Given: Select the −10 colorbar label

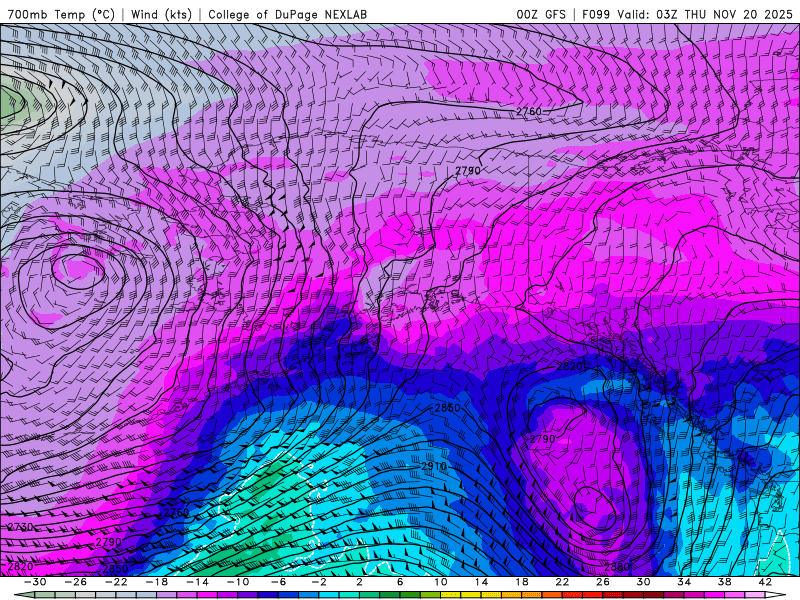Looking at the screenshot, I should click(238, 582).
